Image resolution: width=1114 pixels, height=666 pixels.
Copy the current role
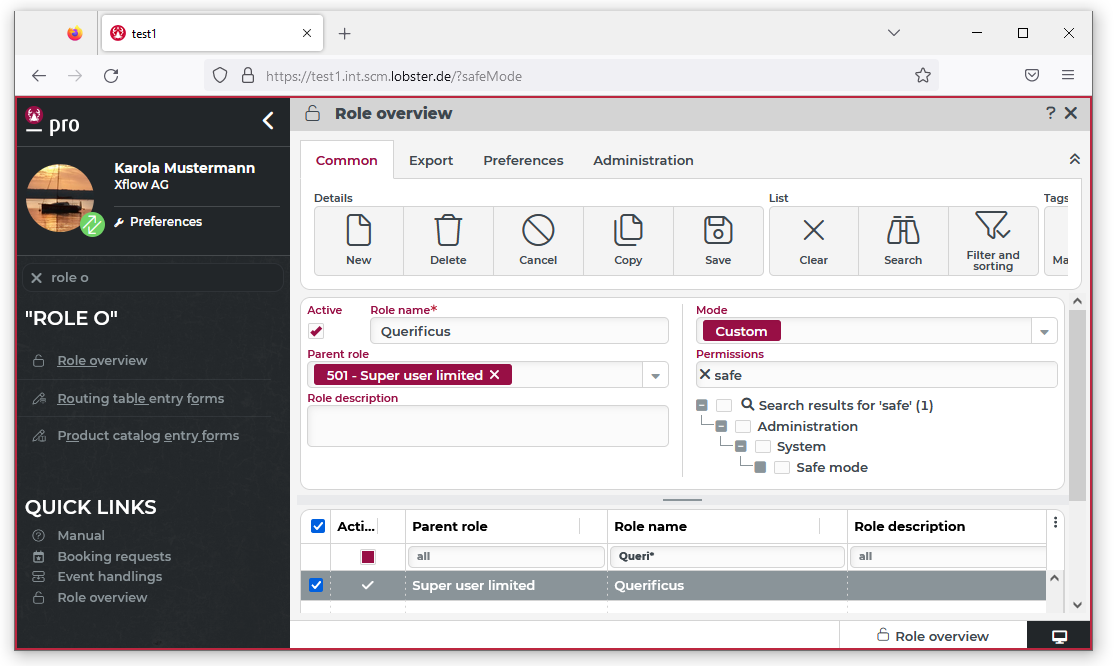628,240
